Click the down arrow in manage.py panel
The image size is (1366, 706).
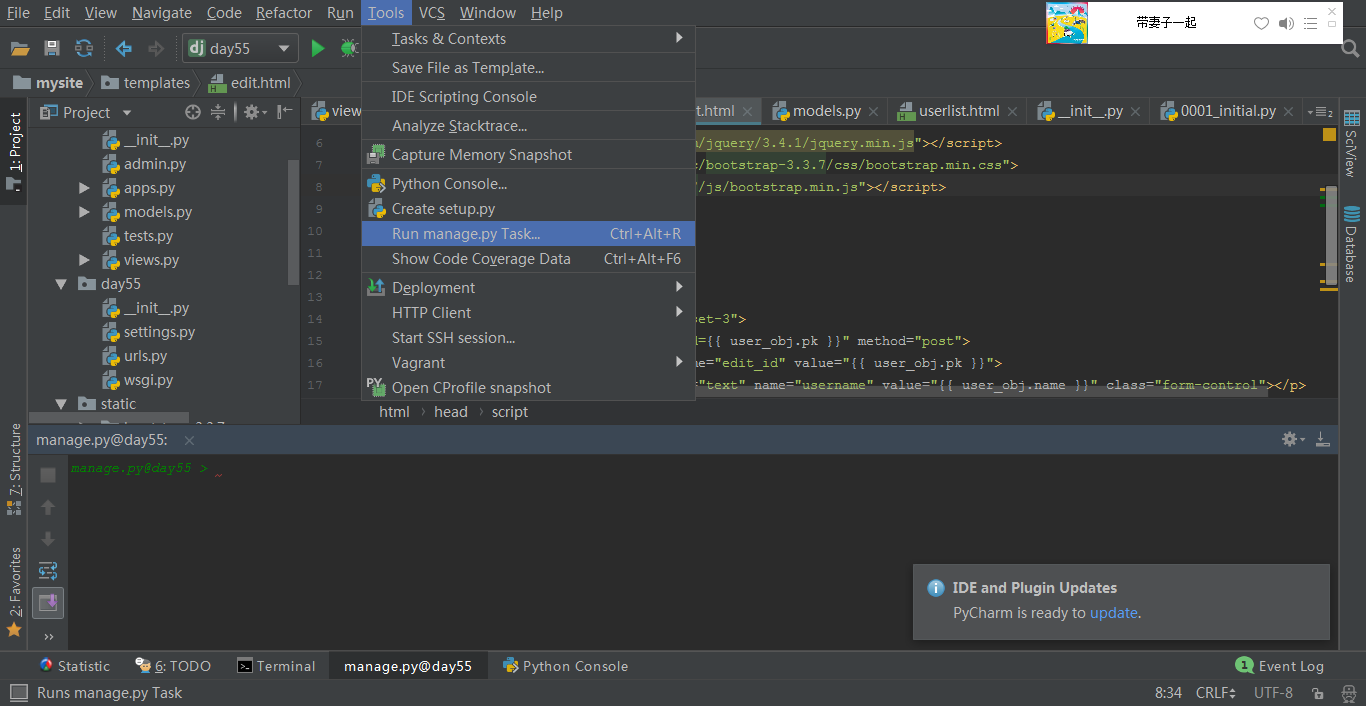[48, 539]
